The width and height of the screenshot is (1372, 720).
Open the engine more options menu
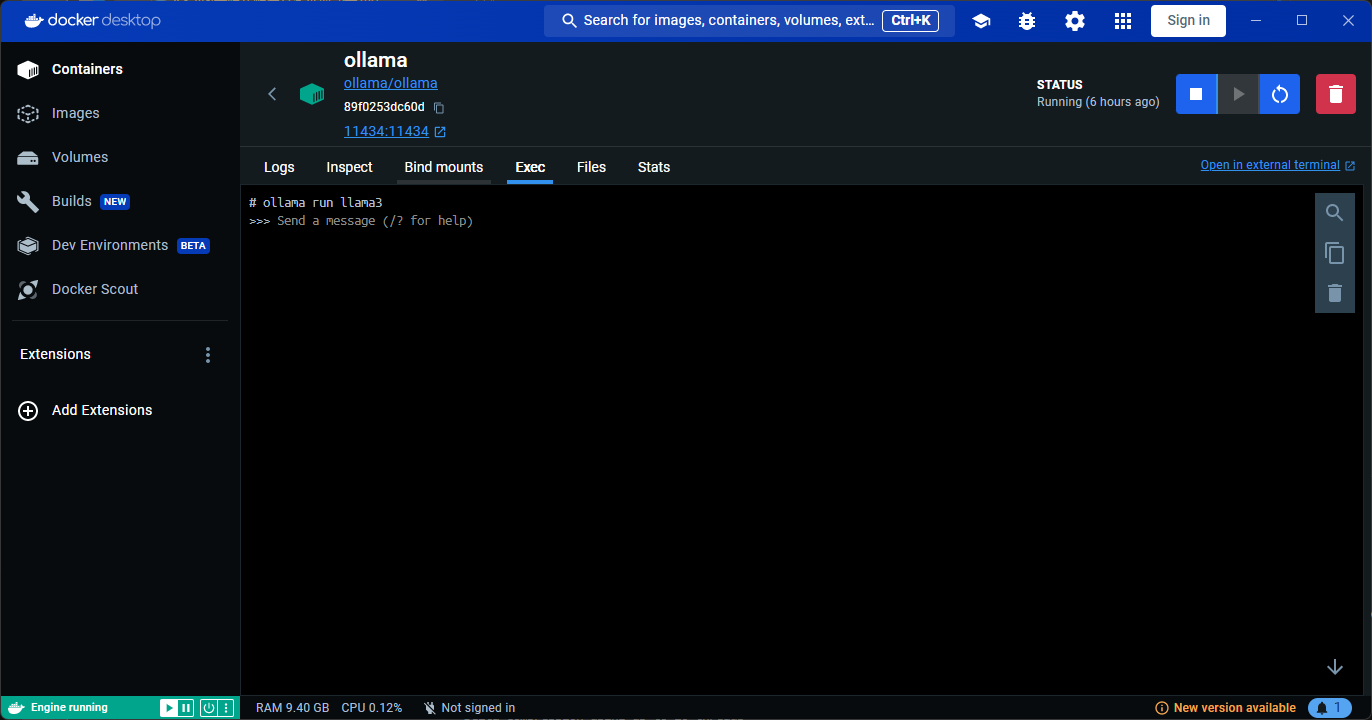[x=226, y=708]
